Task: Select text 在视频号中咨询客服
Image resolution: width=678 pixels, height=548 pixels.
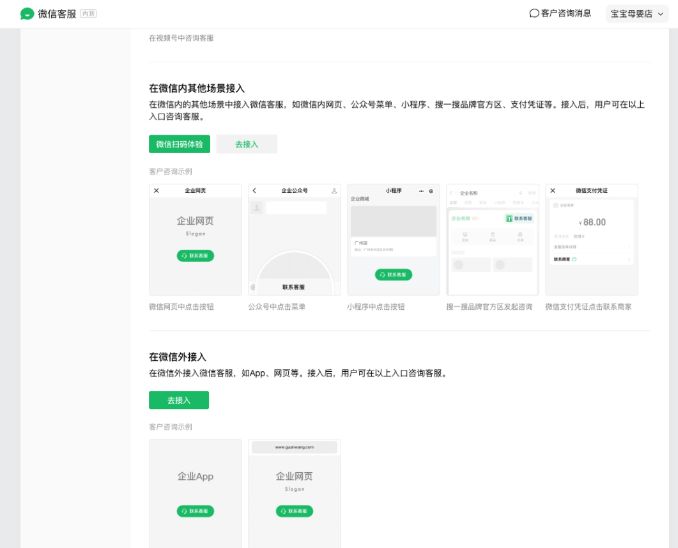Action: (x=181, y=38)
